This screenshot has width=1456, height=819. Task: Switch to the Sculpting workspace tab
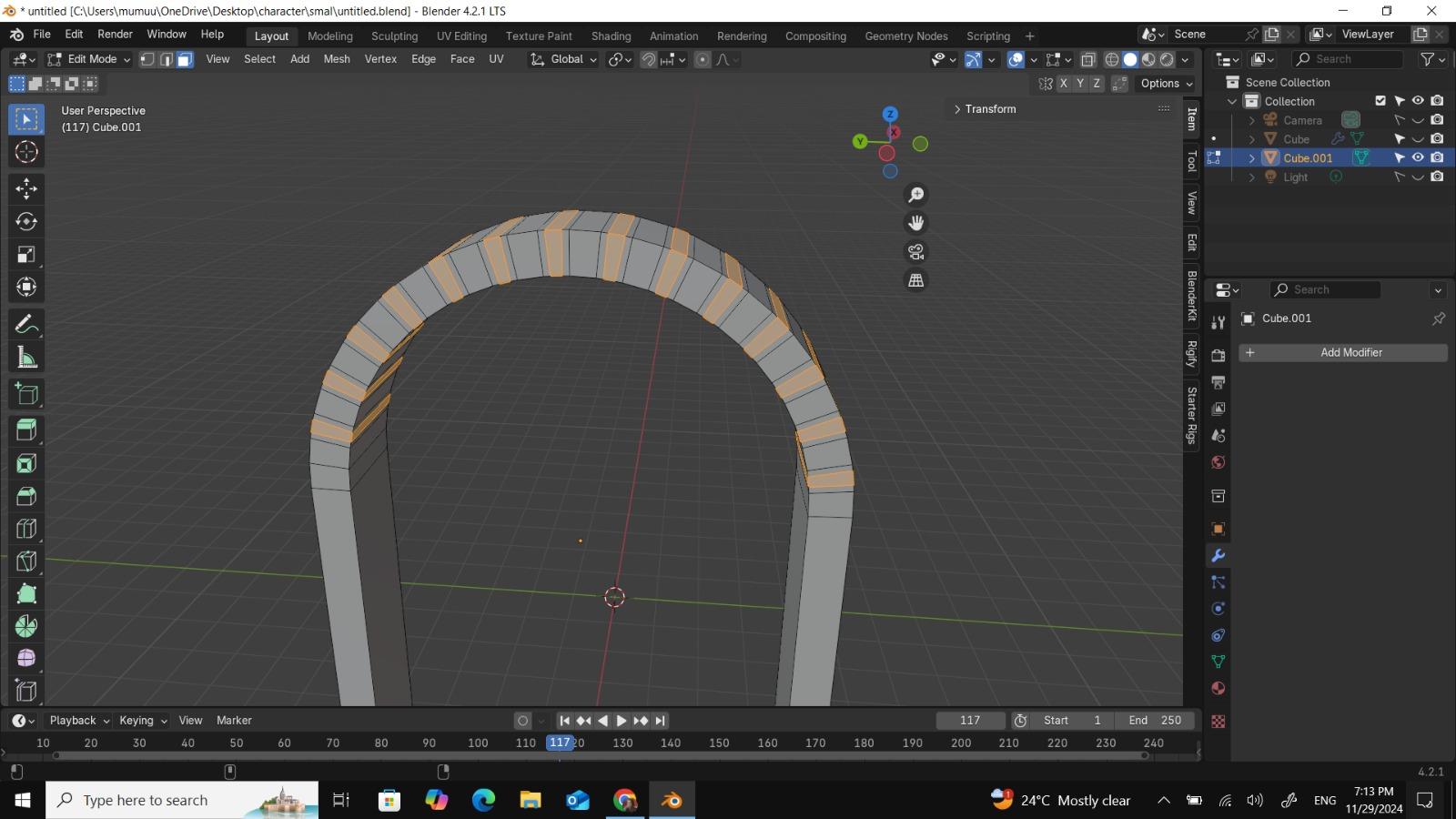click(394, 36)
